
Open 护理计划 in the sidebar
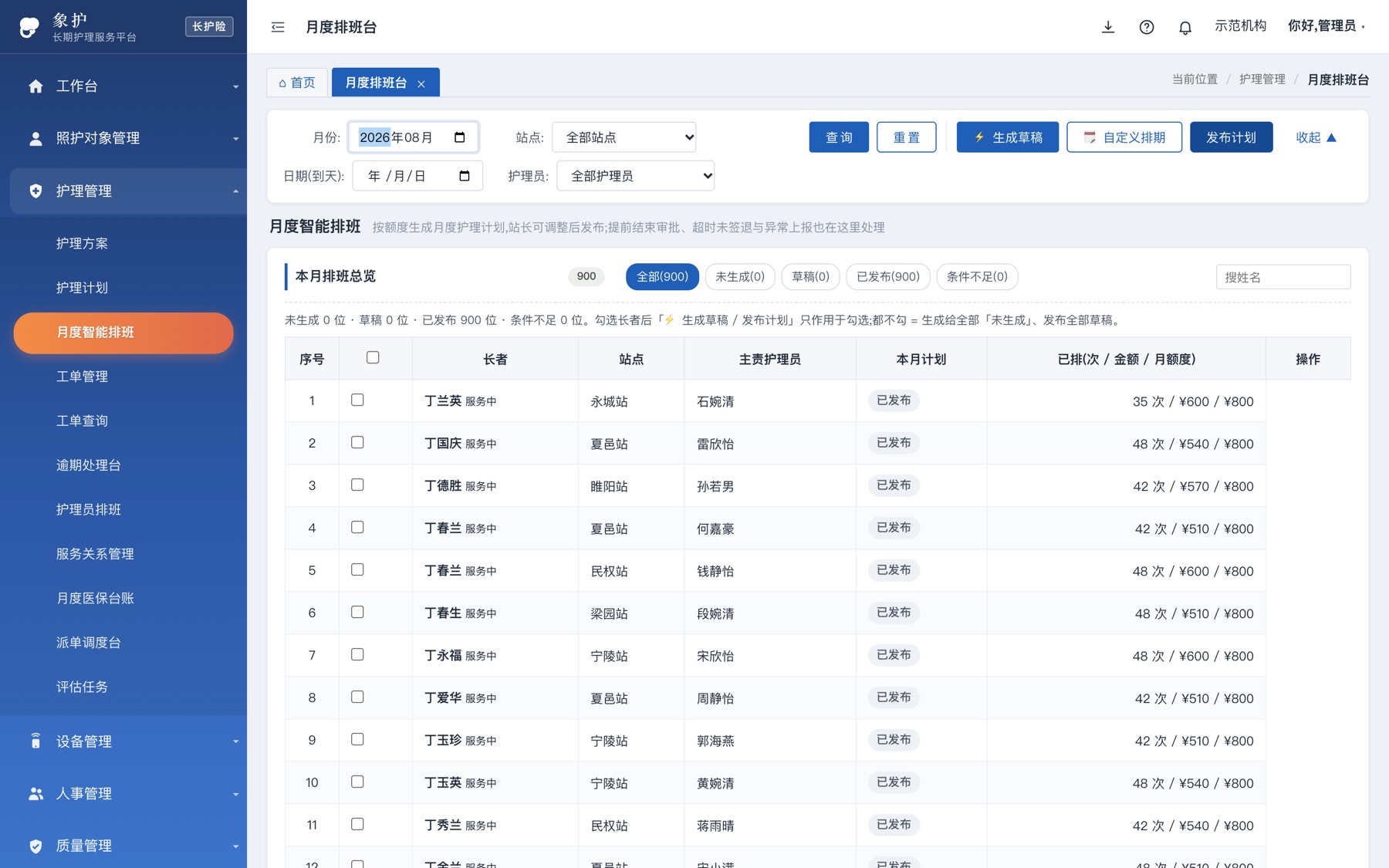[x=83, y=288]
